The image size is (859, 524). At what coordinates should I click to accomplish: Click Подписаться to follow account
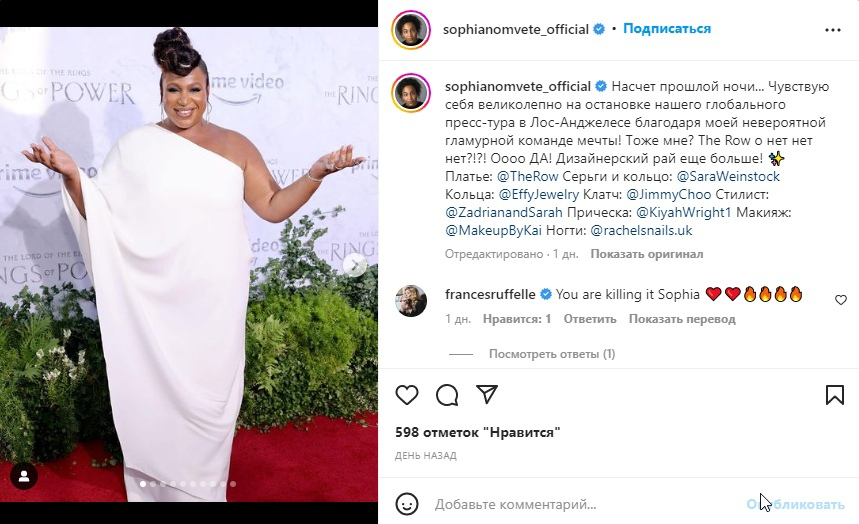(667, 29)
